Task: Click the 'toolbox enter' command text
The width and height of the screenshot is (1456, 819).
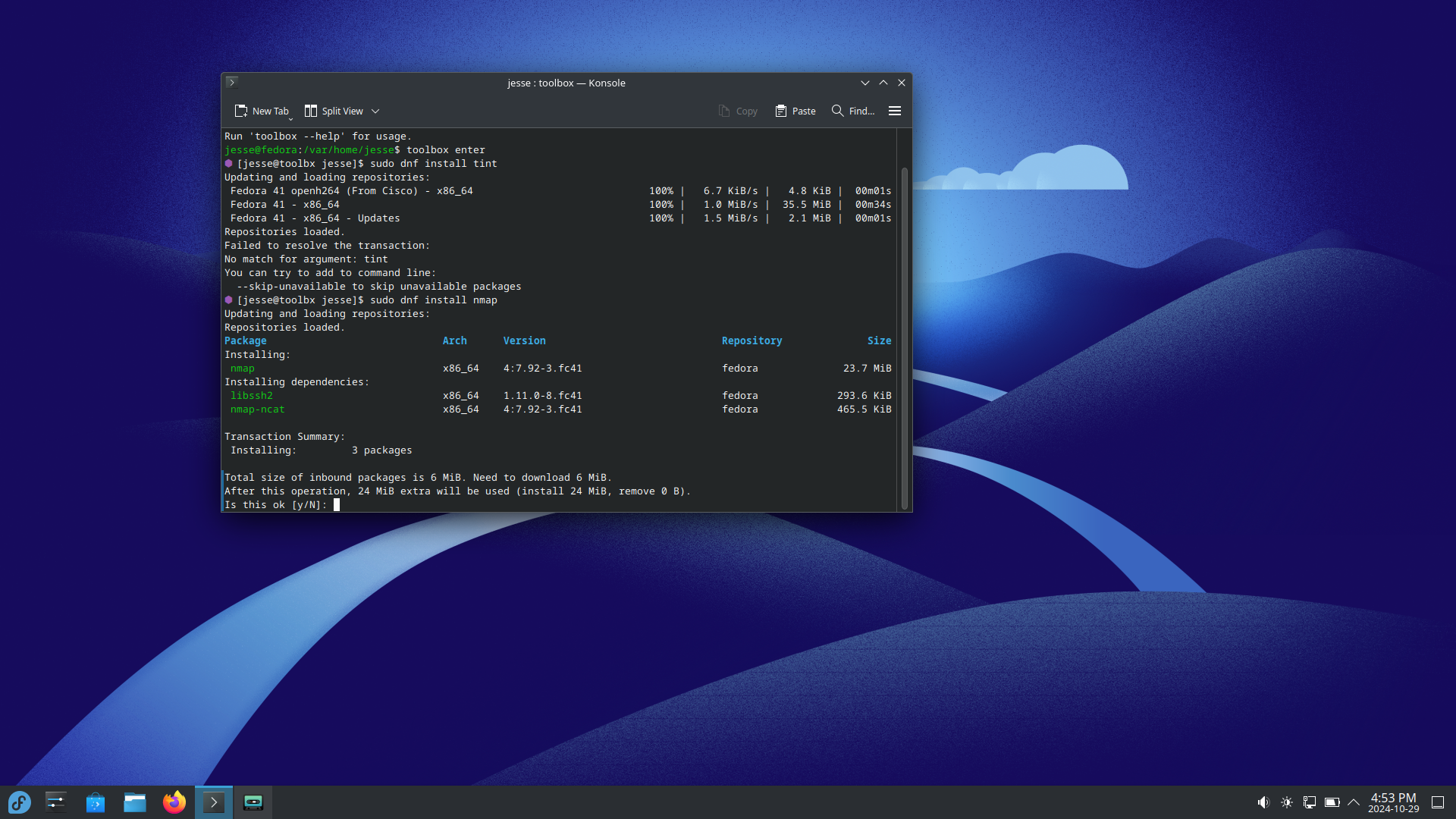Action: click(446, 150)
